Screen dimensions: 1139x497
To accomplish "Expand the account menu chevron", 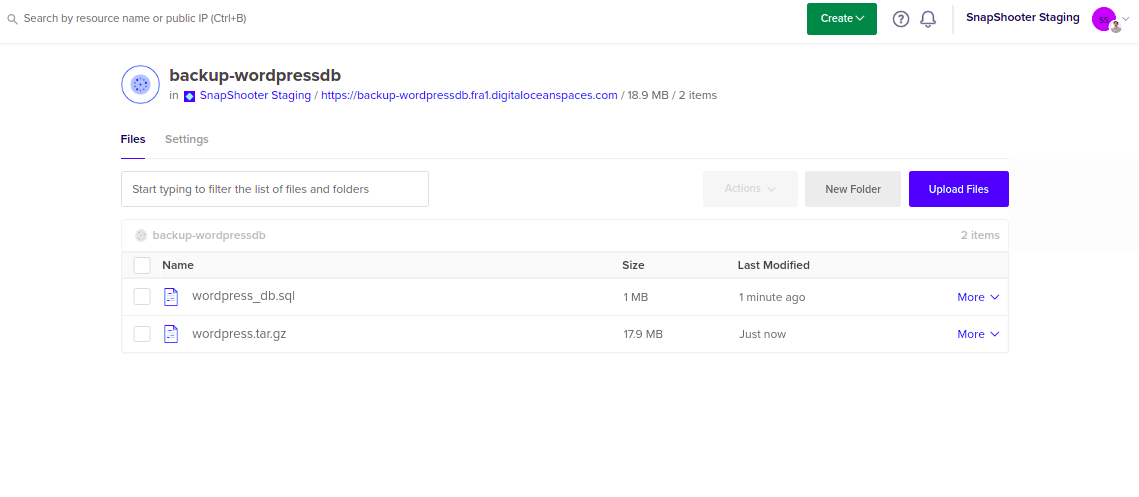I will 1127,20.
